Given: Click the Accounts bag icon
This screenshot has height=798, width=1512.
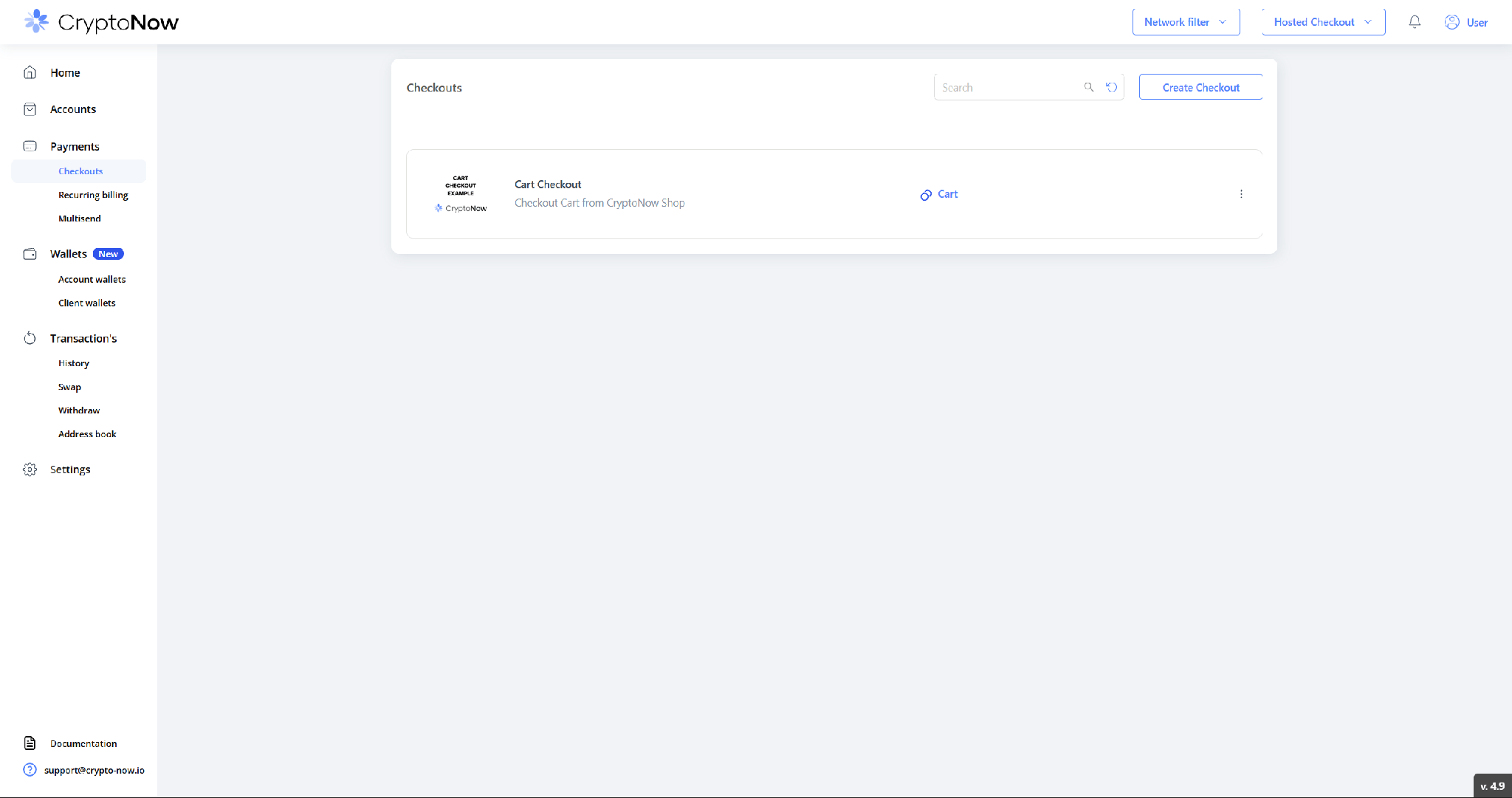Looking at the screenshot, I should coord(30,109).
